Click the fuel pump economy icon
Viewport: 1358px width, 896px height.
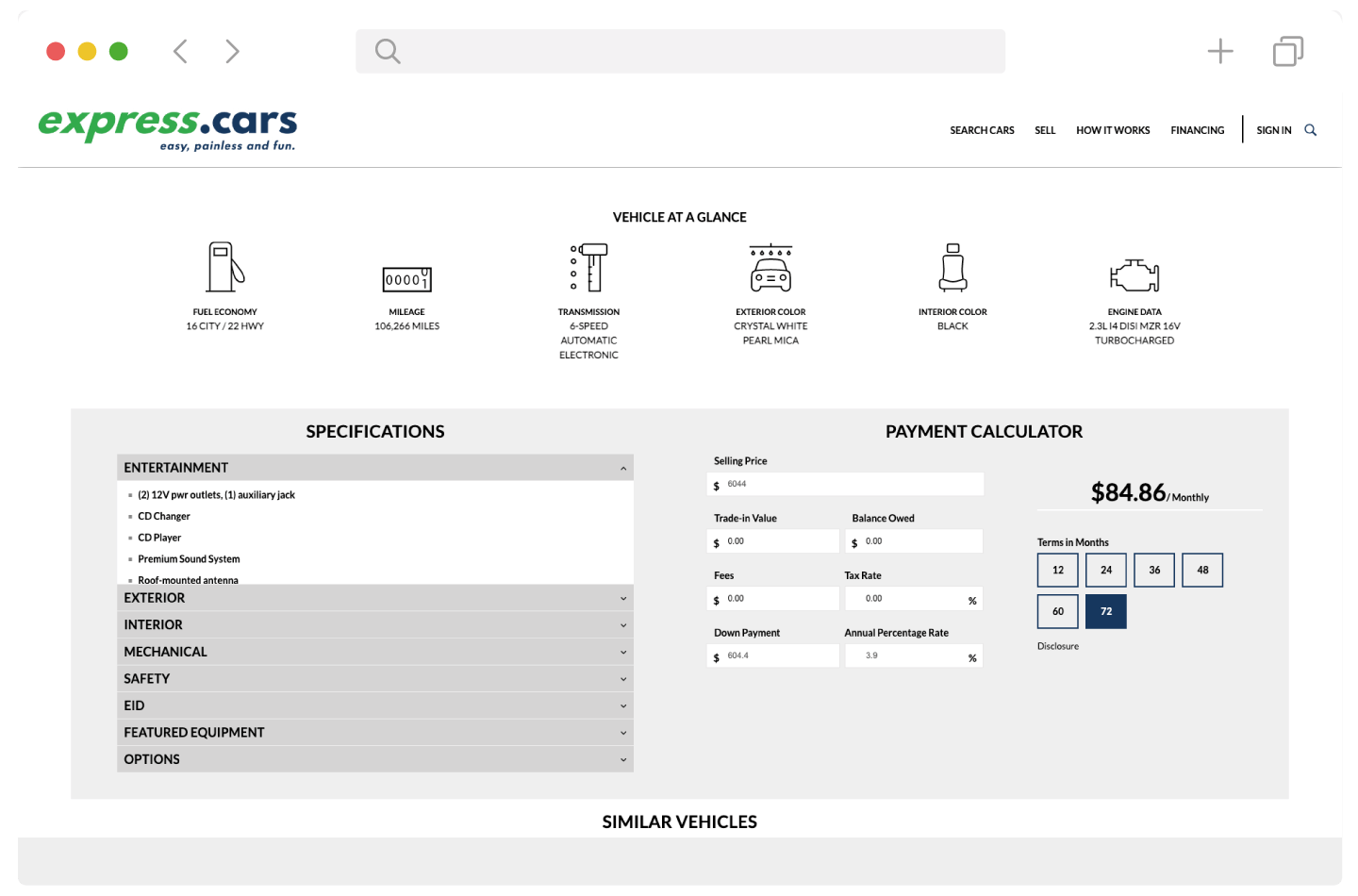tap(225, 267)
